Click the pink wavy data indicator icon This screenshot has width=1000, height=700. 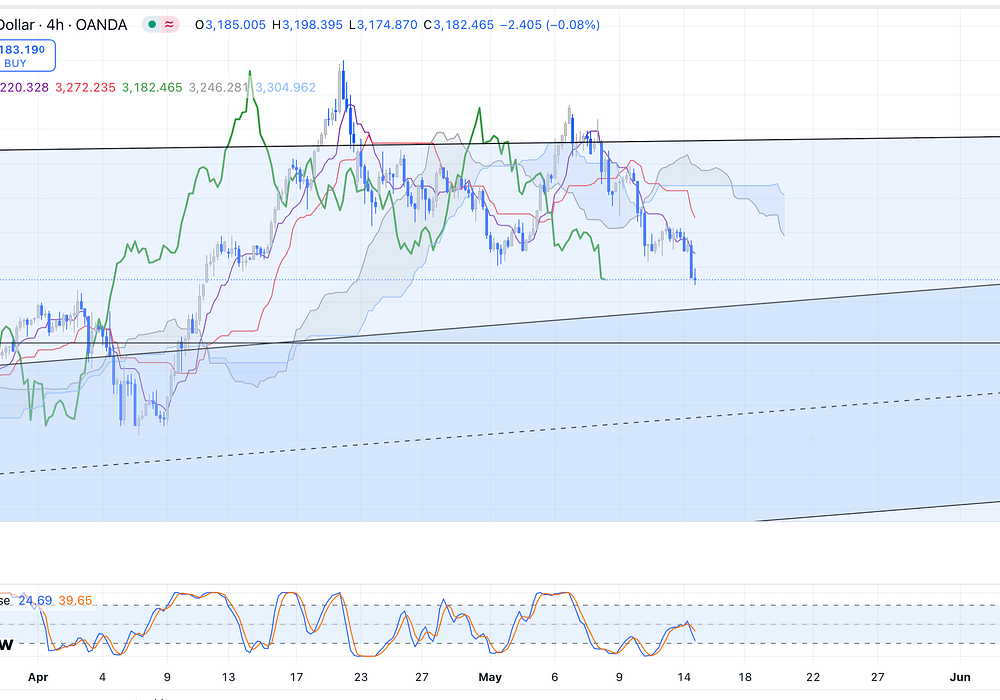[x=171, y=25]
